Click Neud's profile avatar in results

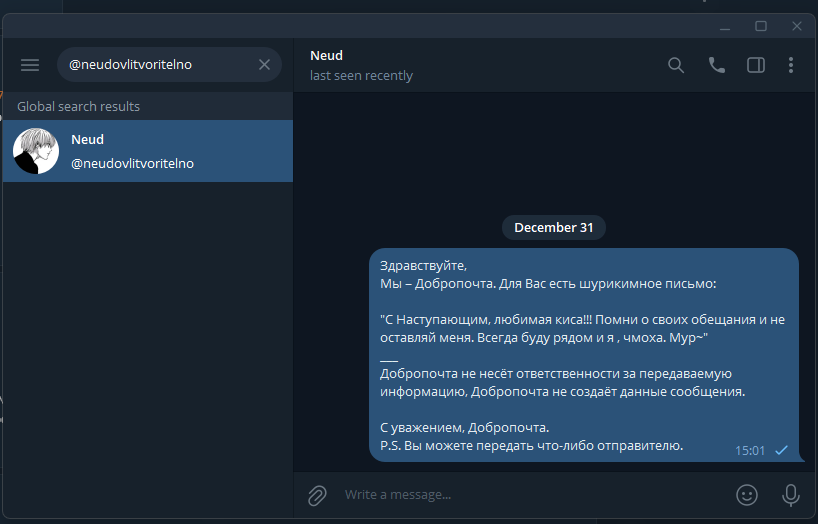pos(36,151)
